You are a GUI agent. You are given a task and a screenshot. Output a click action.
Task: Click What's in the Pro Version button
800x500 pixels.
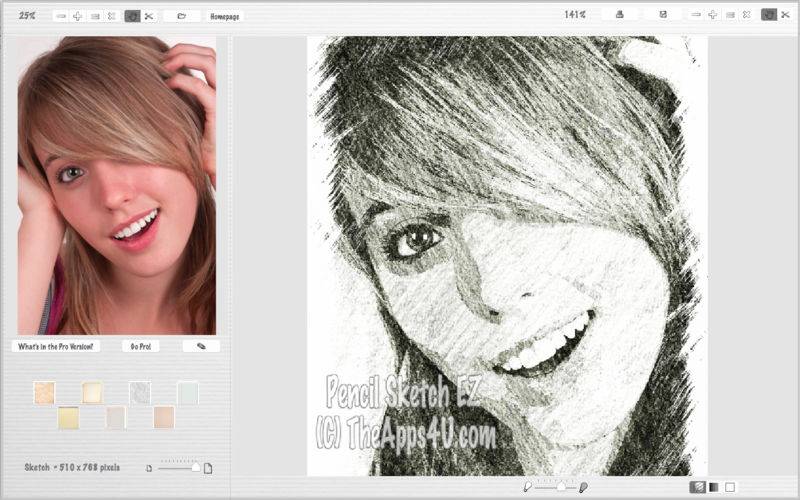click(x=56, y=346)
